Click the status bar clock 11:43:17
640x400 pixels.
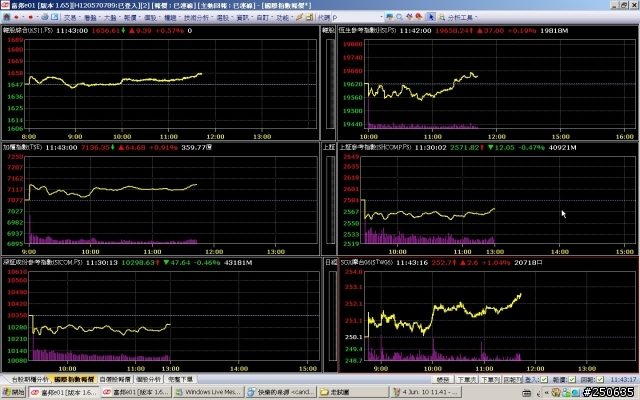623,380
